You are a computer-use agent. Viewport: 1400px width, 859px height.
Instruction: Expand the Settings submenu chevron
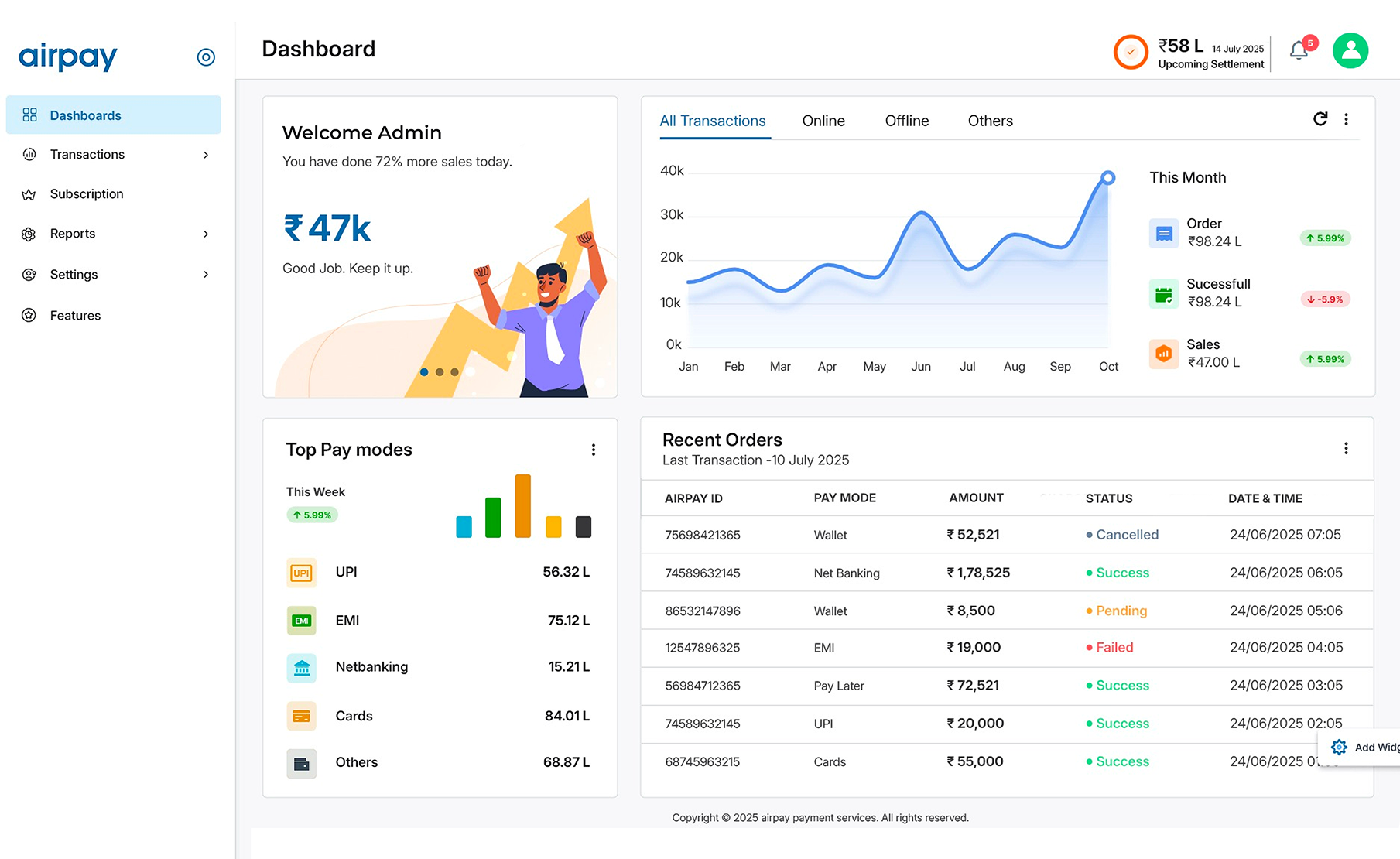point(206,274)
